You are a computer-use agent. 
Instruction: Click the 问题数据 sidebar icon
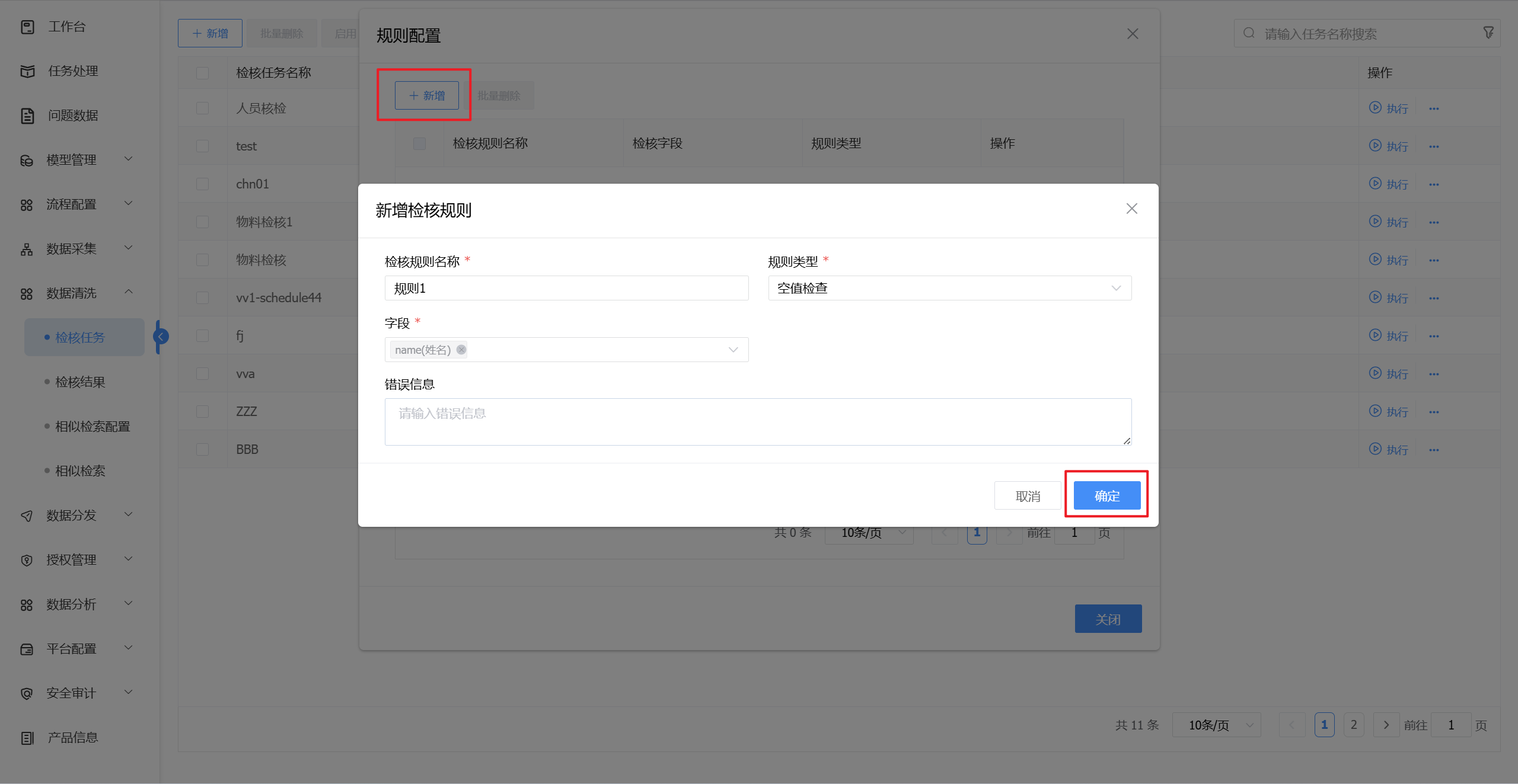tap(27, 116)
